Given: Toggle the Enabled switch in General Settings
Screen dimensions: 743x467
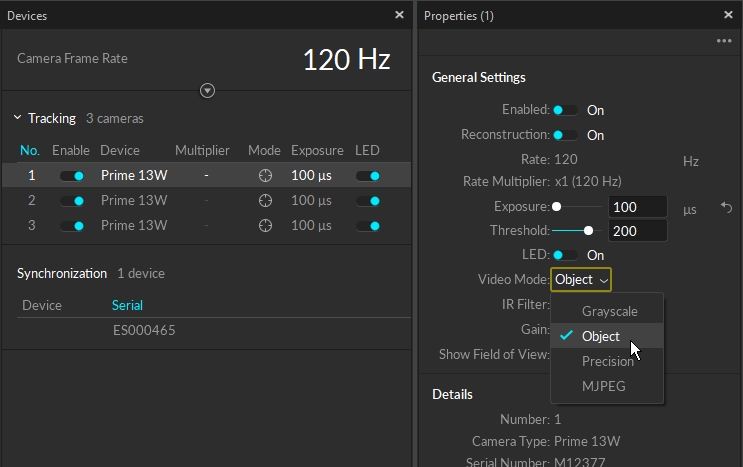Looking at the screenshot, I should click(565, 110).
